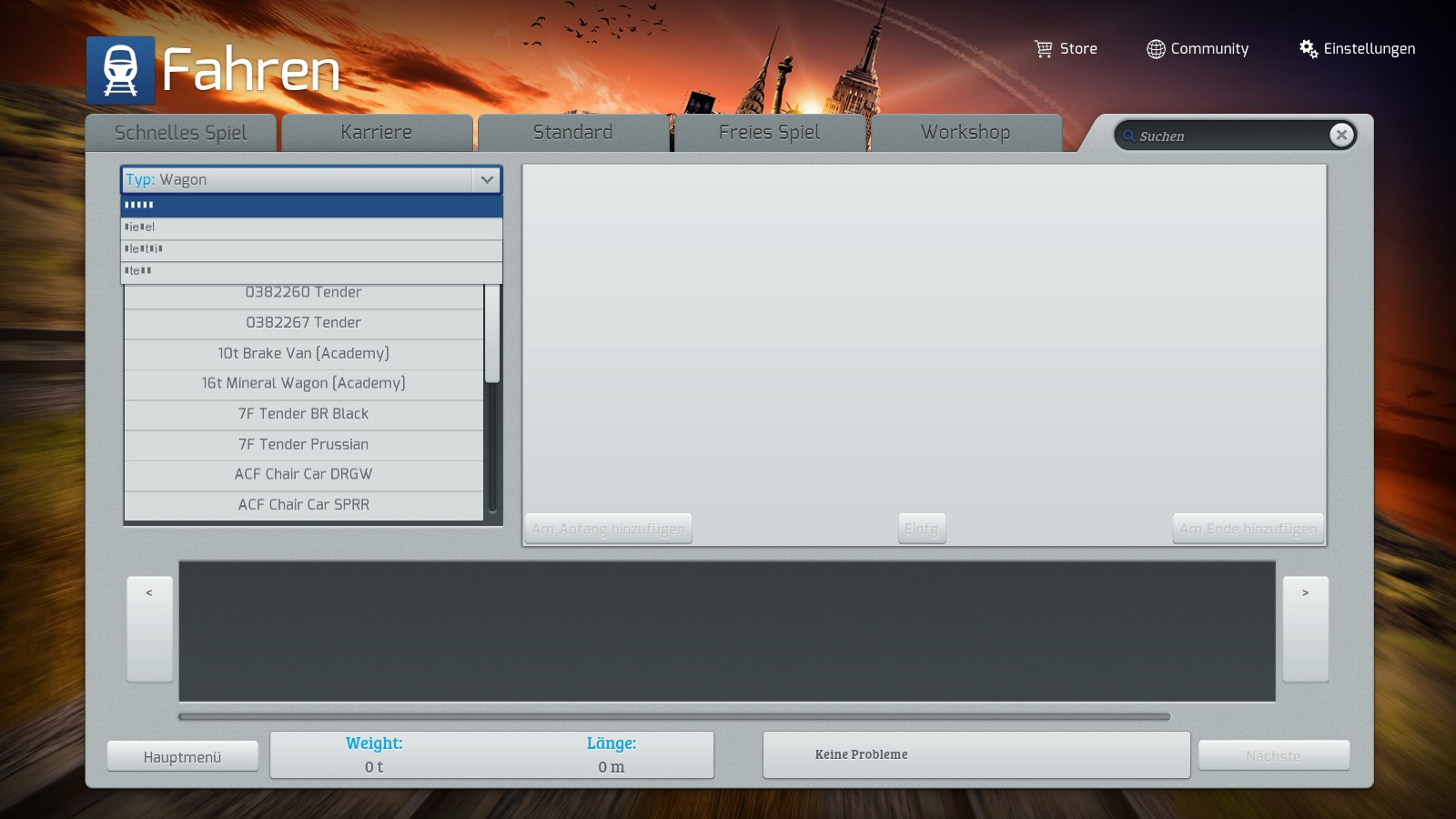Select the highlighted first dropdown option
The image size is (1456, 819).
(x=311, y=206)
